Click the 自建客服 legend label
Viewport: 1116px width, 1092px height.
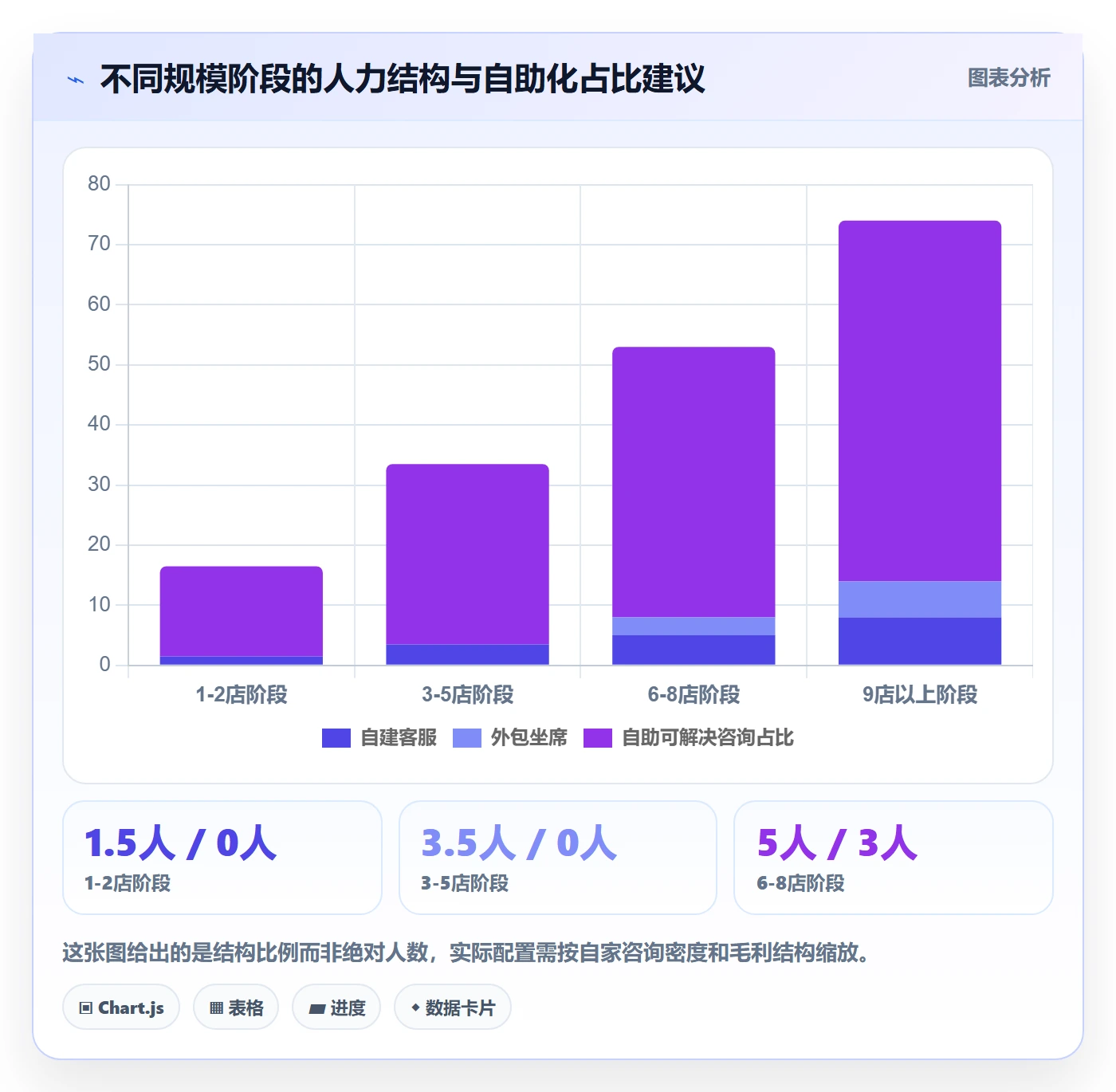pyautogui.click(x=399, y=738)
